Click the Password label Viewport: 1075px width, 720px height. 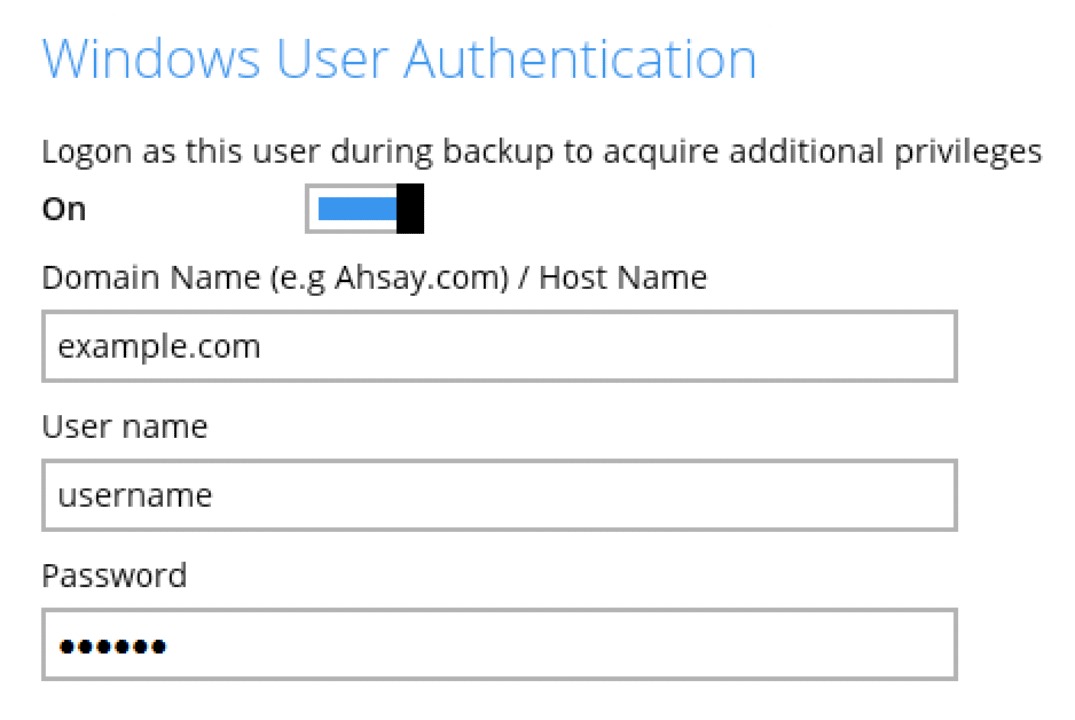click(x=114, y=576)
